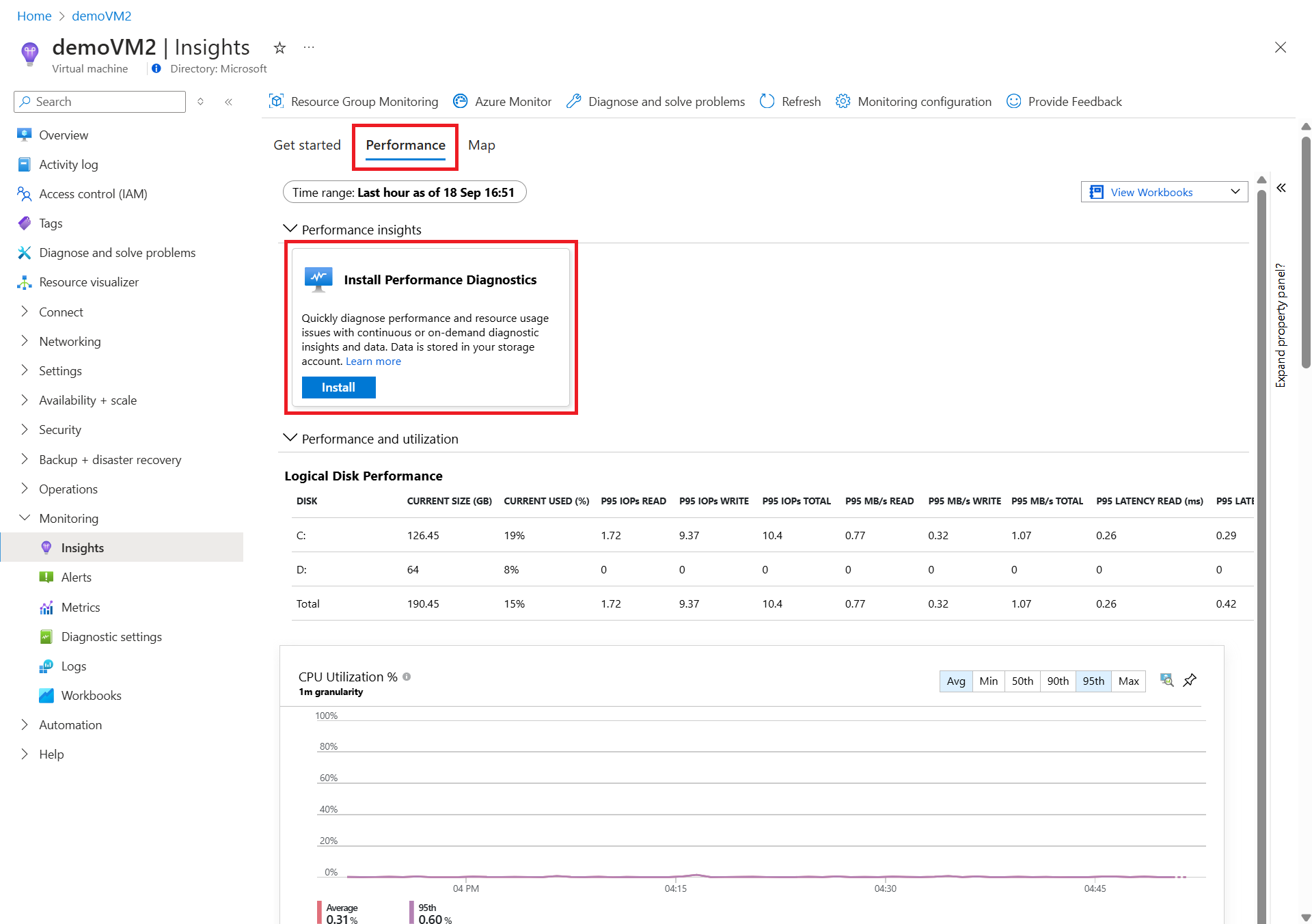The width and height of the screenshot is (1312, 924).
Task: Favorite demoVM2 Insights with the star icon
Action: click(x=279, y=48)
